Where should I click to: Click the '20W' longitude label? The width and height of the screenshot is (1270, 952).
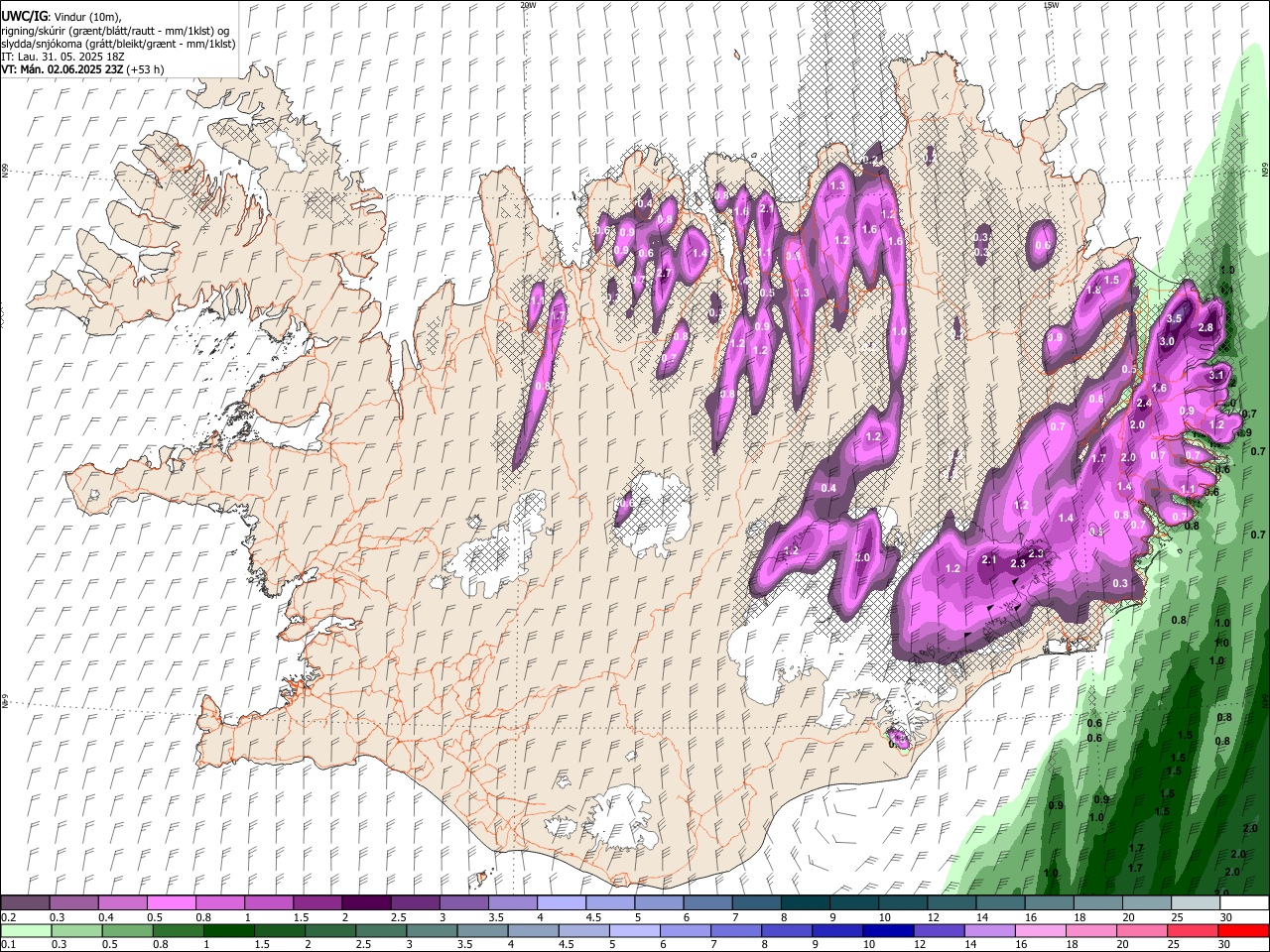[528, 5]
